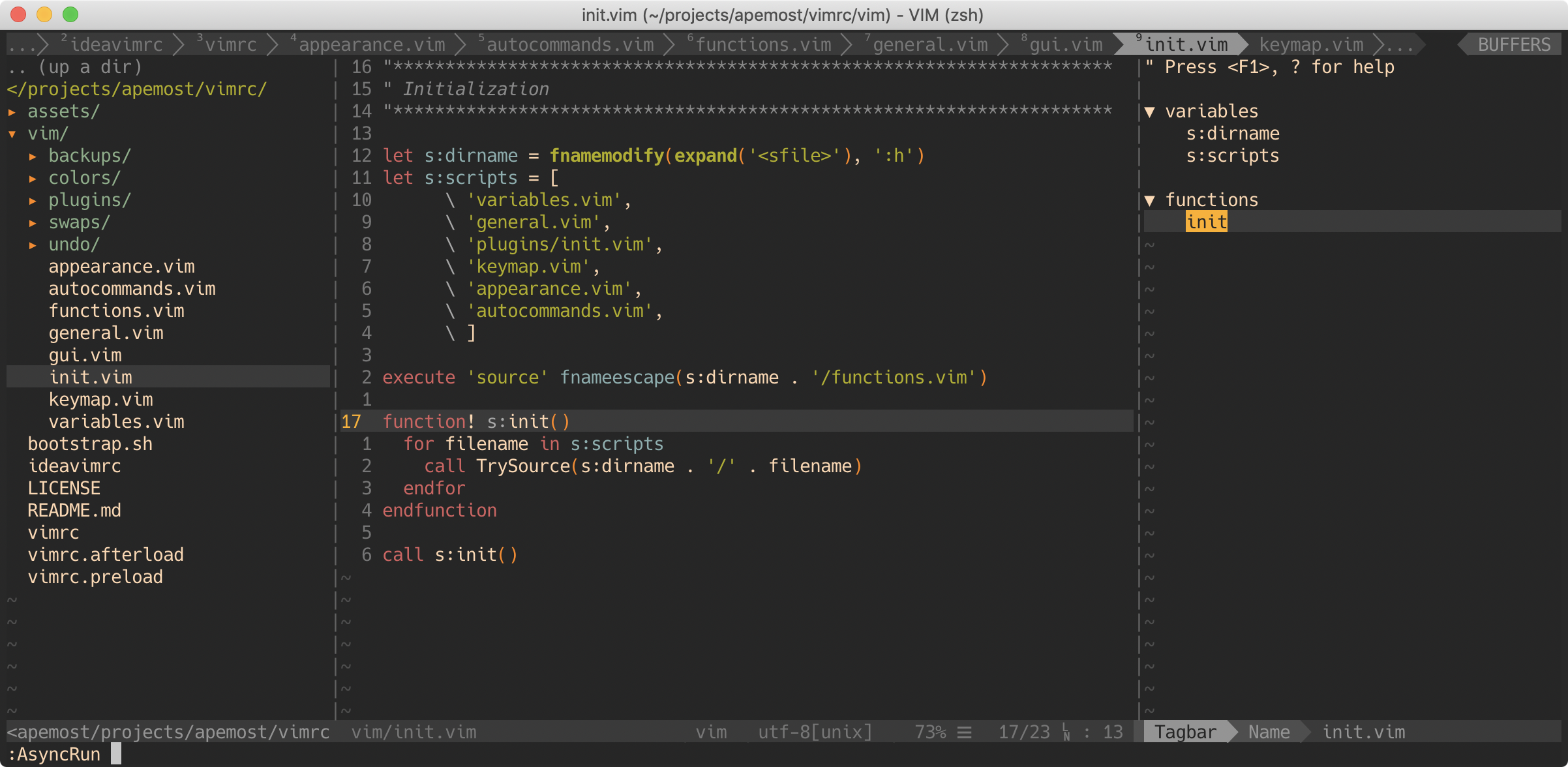Viewport: 1568px width, 767px height.
Task: Expand the colors/ folder triangle
Action: point(33,179)
